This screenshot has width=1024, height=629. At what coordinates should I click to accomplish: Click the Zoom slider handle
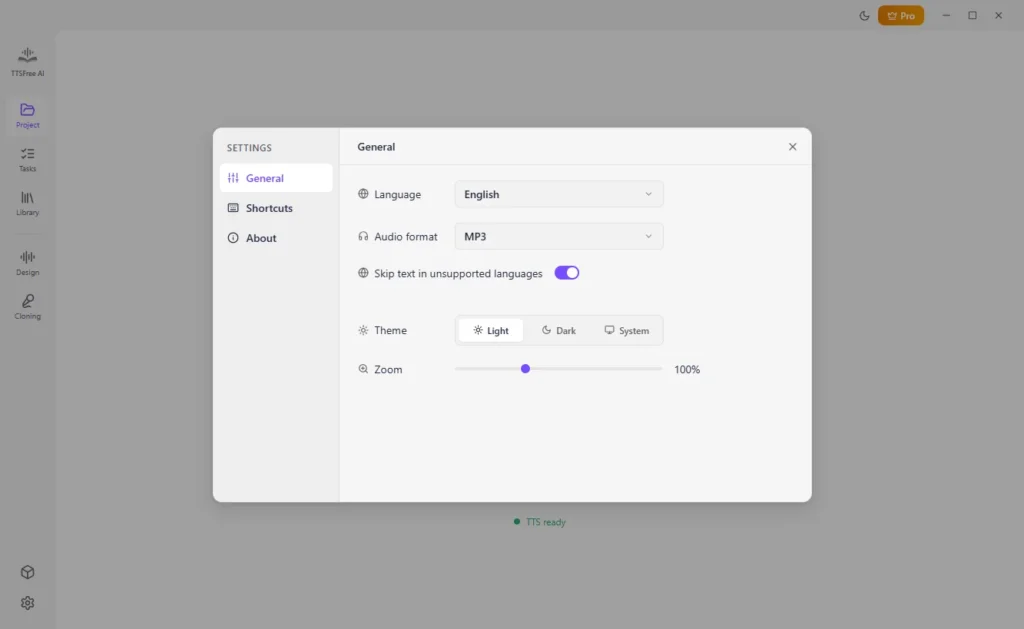(x=525, y=369)
